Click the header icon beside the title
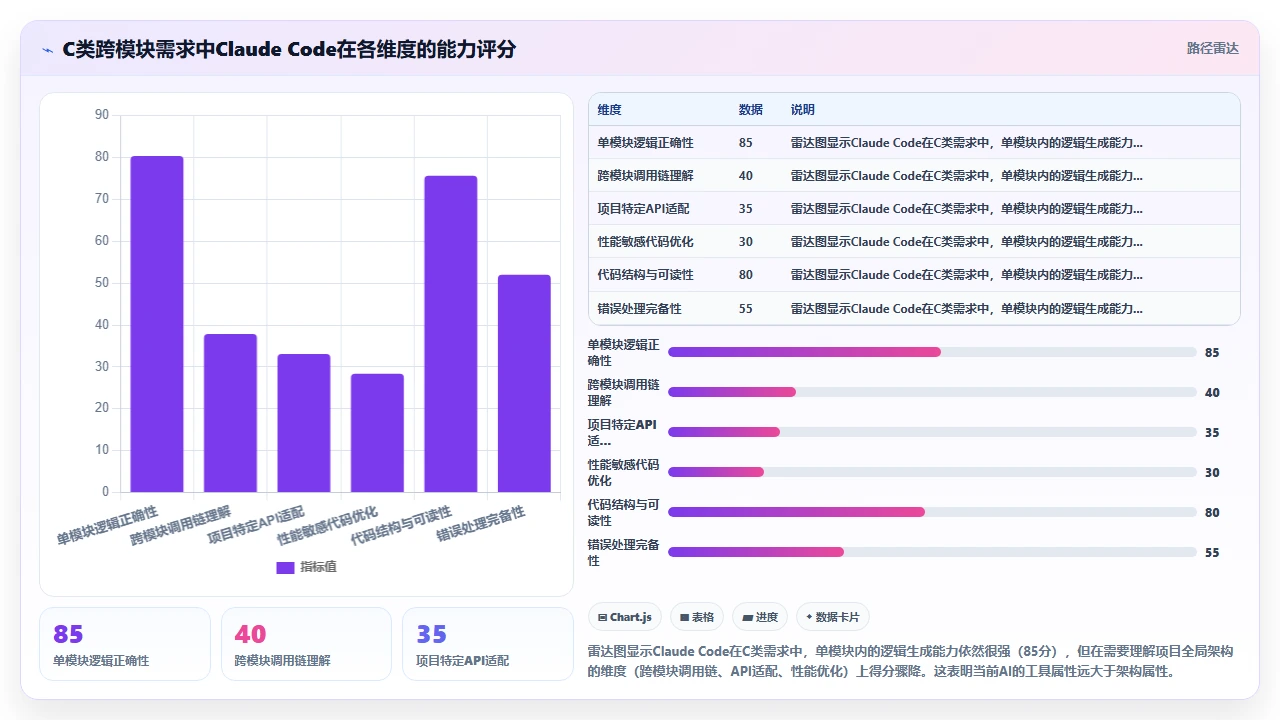The height and width of the screenshot is (720, 1280). [47, 49]
